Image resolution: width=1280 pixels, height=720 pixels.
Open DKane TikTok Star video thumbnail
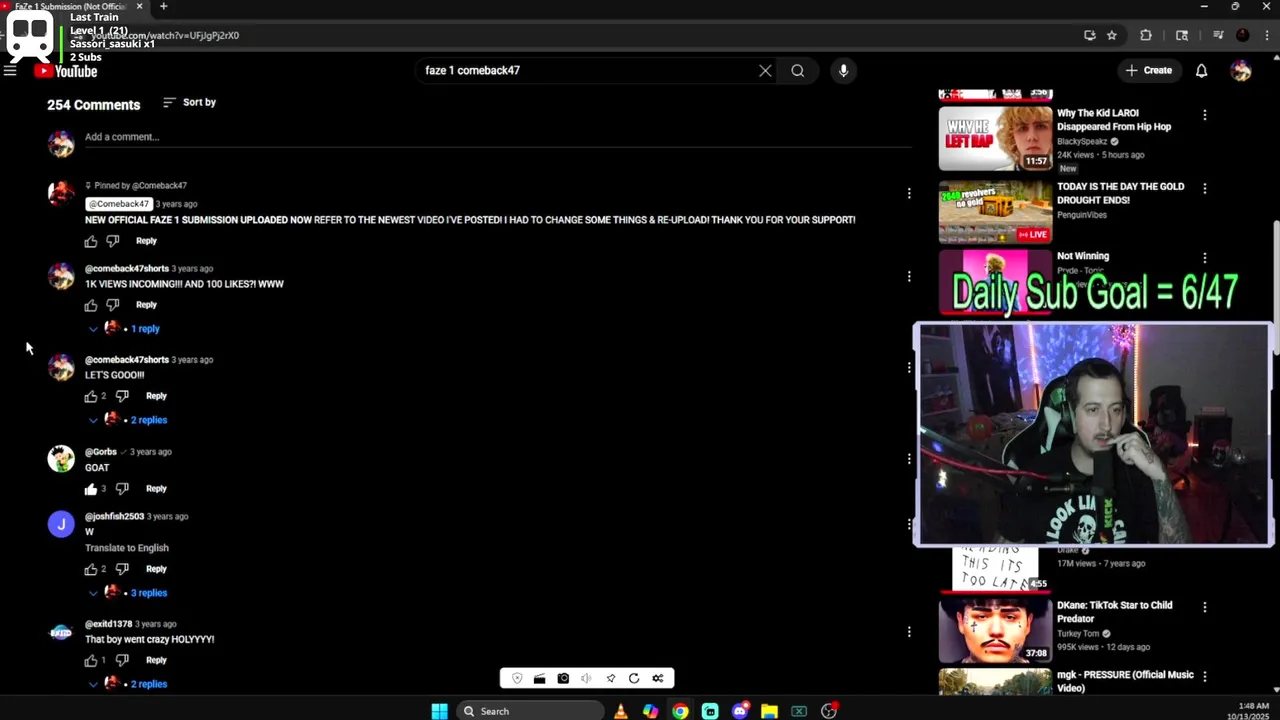pyautogui.click(x=995, y=630)
